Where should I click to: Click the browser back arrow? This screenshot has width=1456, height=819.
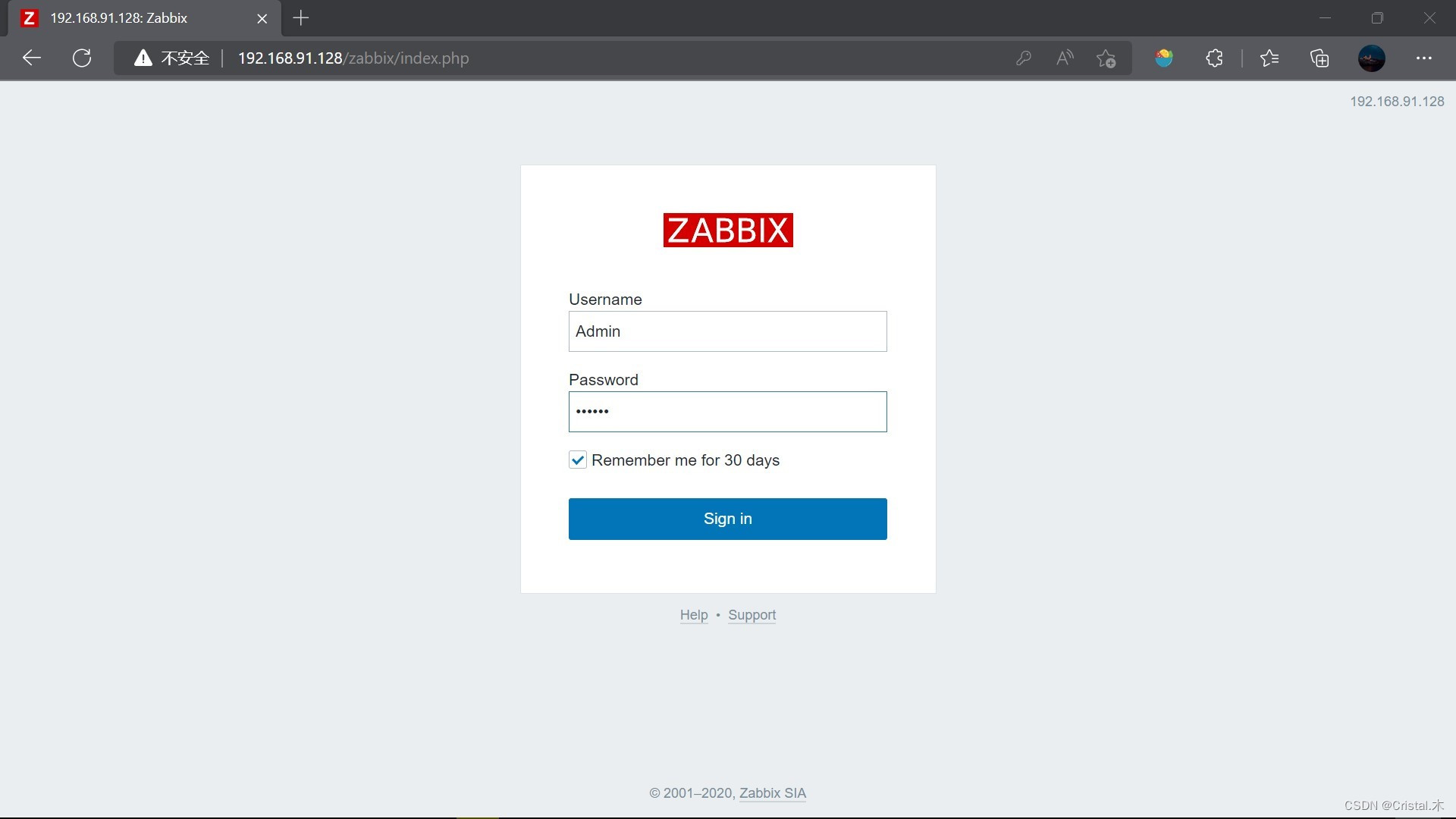pos(32,58)
